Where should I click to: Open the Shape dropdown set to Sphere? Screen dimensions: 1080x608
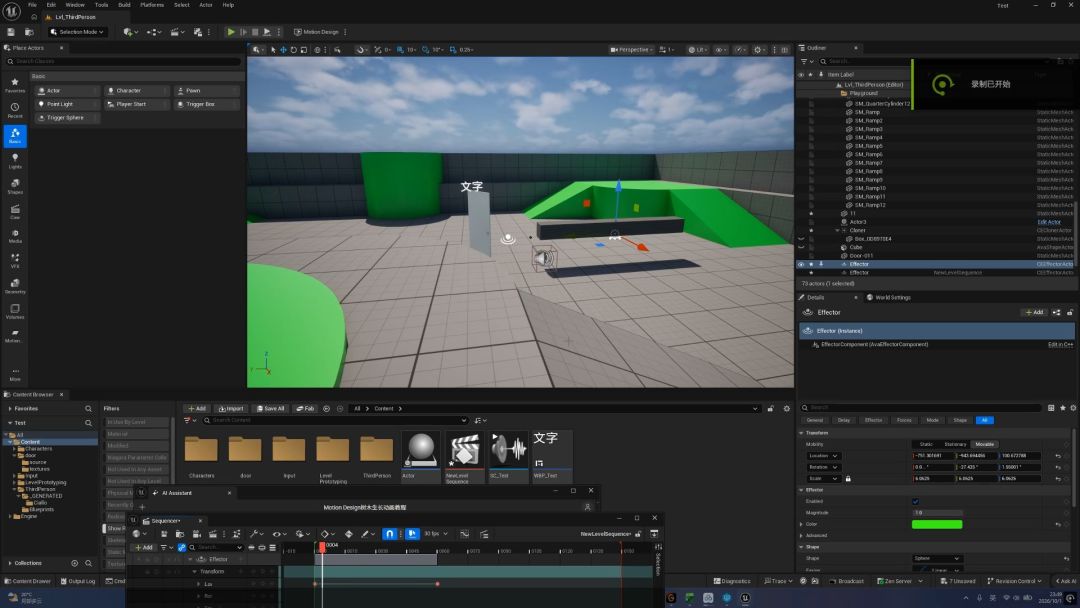[937, 558]
